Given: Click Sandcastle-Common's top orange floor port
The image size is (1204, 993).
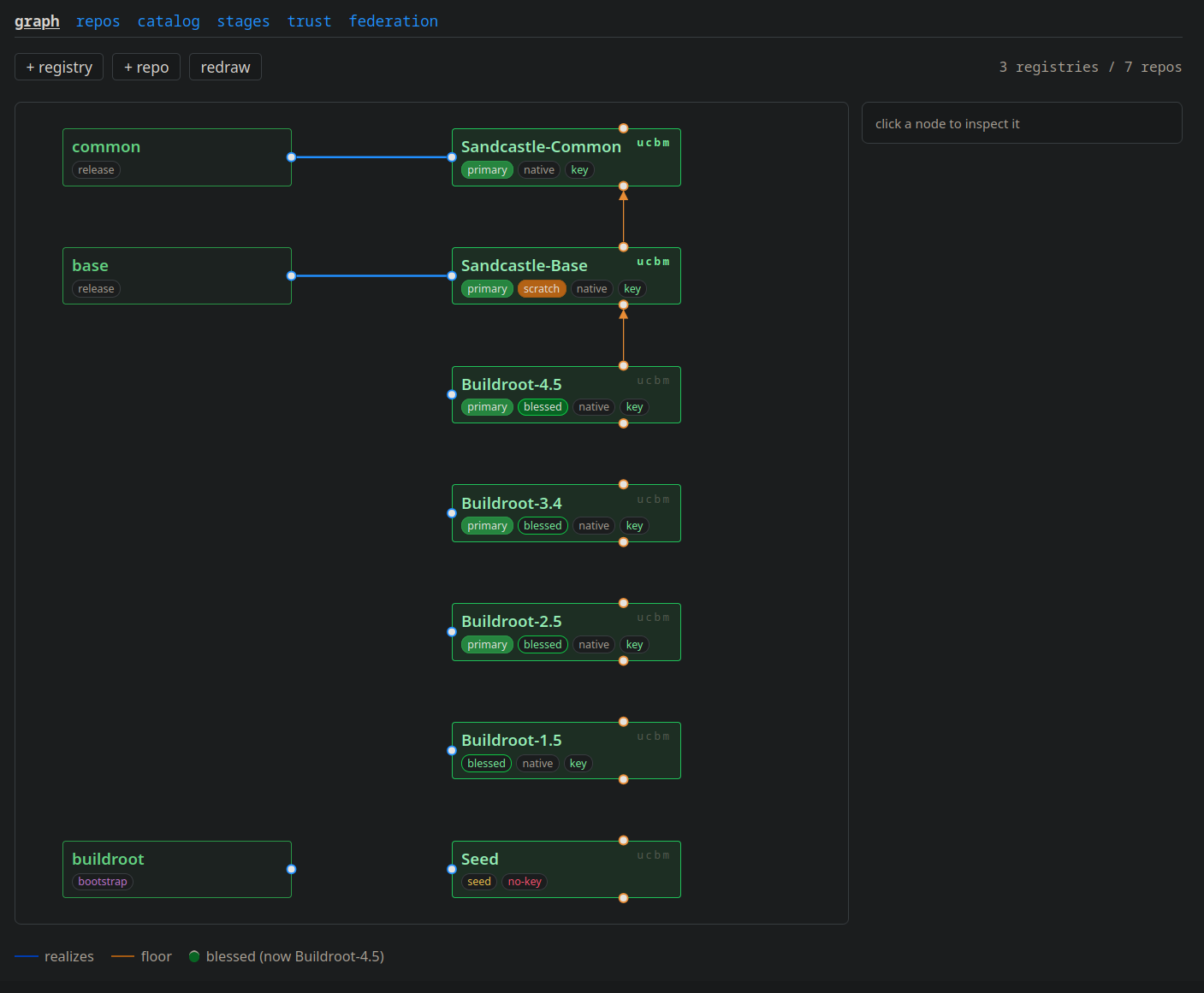Looking at the screenshot, I should [x=624, y=128].
